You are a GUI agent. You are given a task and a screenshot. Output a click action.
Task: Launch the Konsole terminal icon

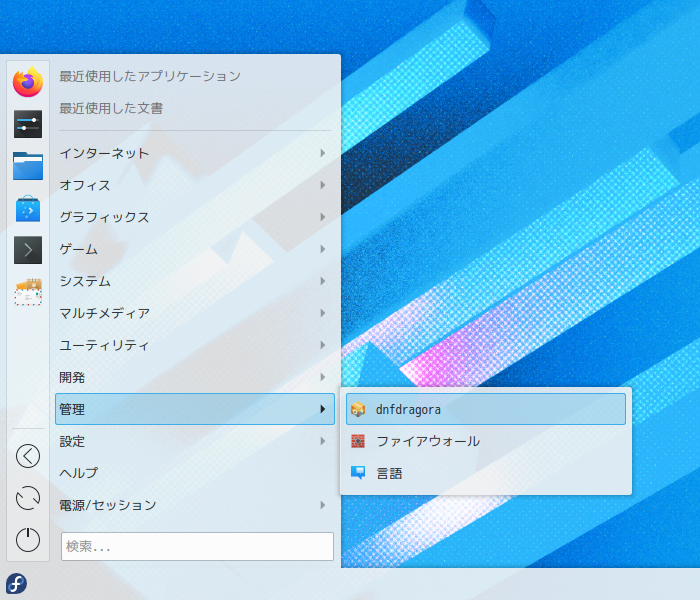(x=28, y=250)
